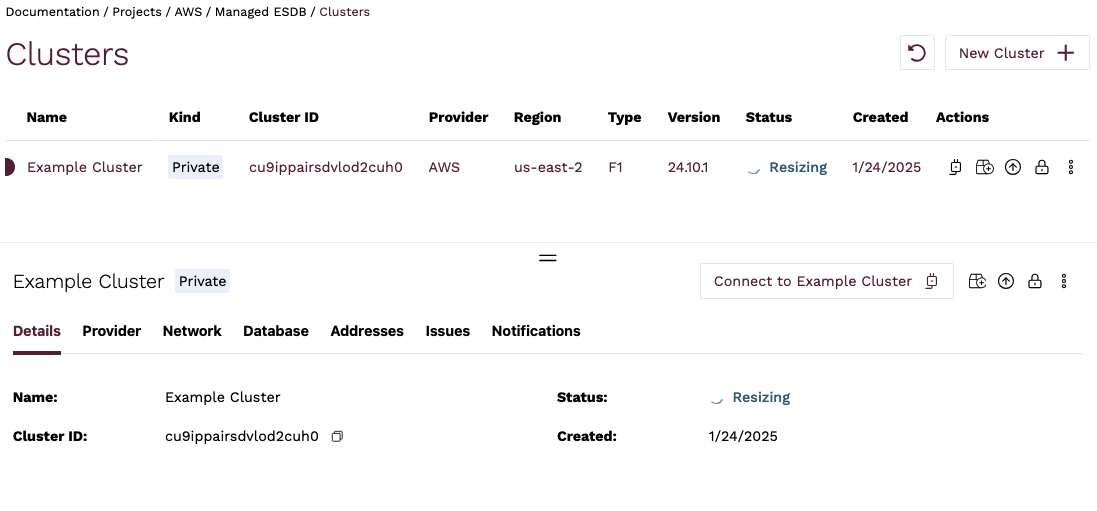The height and width of the screenshot is (511, 1097).
Task: Click the New Cluster button
Action: pyautogui.click(x=1016, y=53)
